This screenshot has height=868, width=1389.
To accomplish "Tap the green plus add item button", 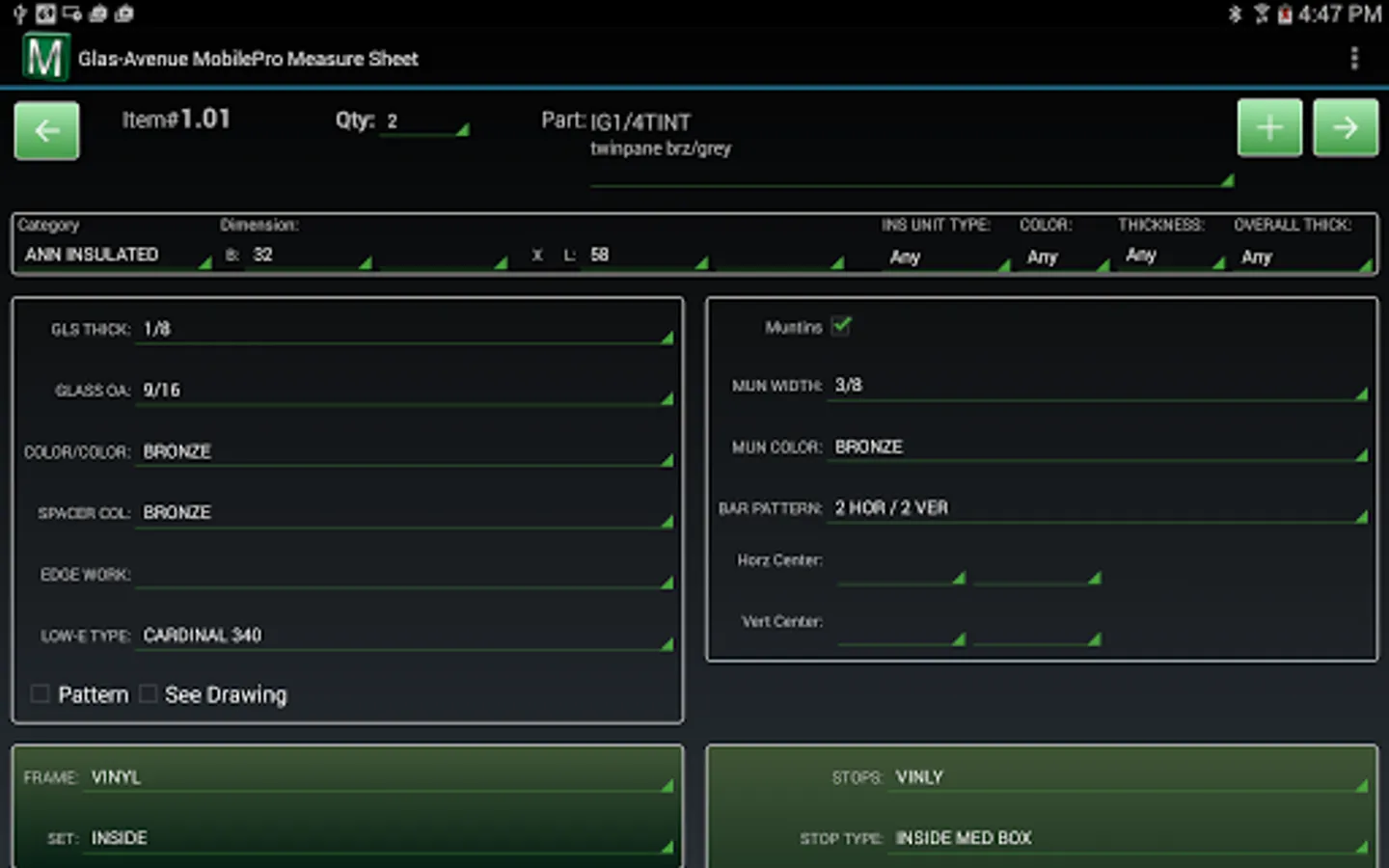I will (1269, 127).
